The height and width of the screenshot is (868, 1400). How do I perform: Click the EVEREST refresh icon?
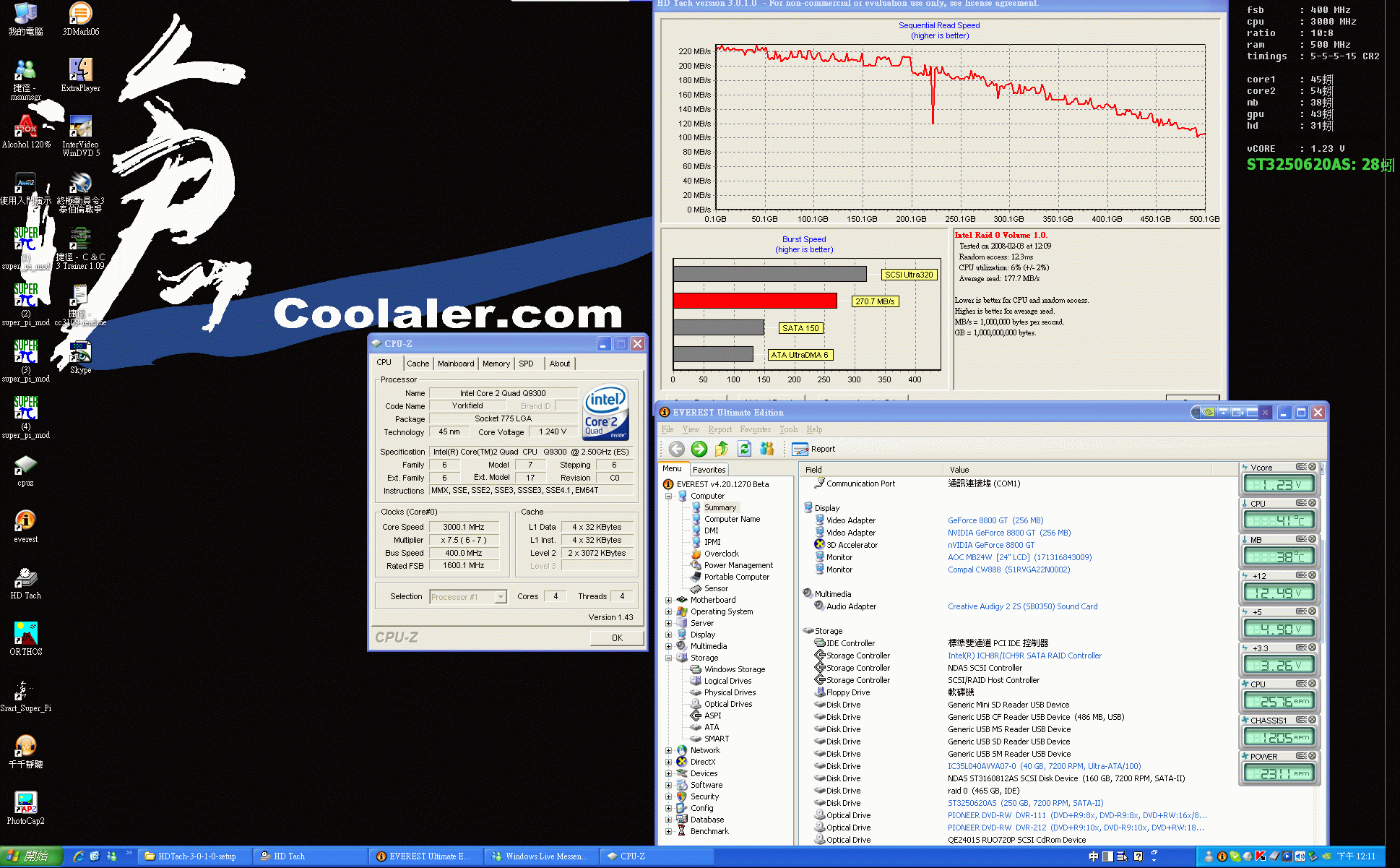pyautogui.click(x=744, y=449)
